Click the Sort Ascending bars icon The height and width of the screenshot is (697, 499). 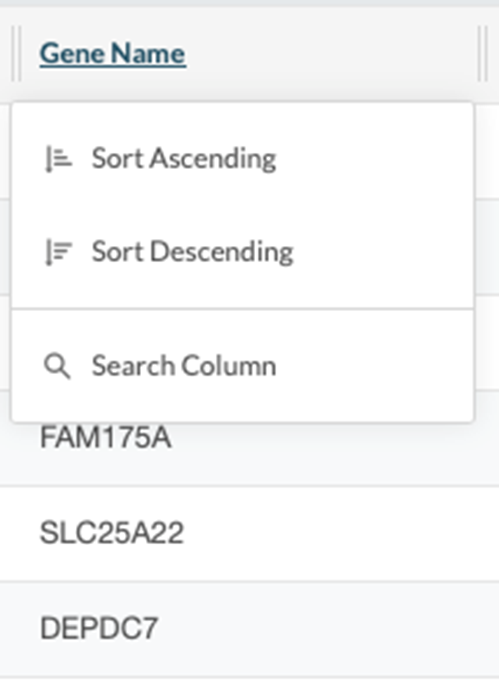point(58,159)
